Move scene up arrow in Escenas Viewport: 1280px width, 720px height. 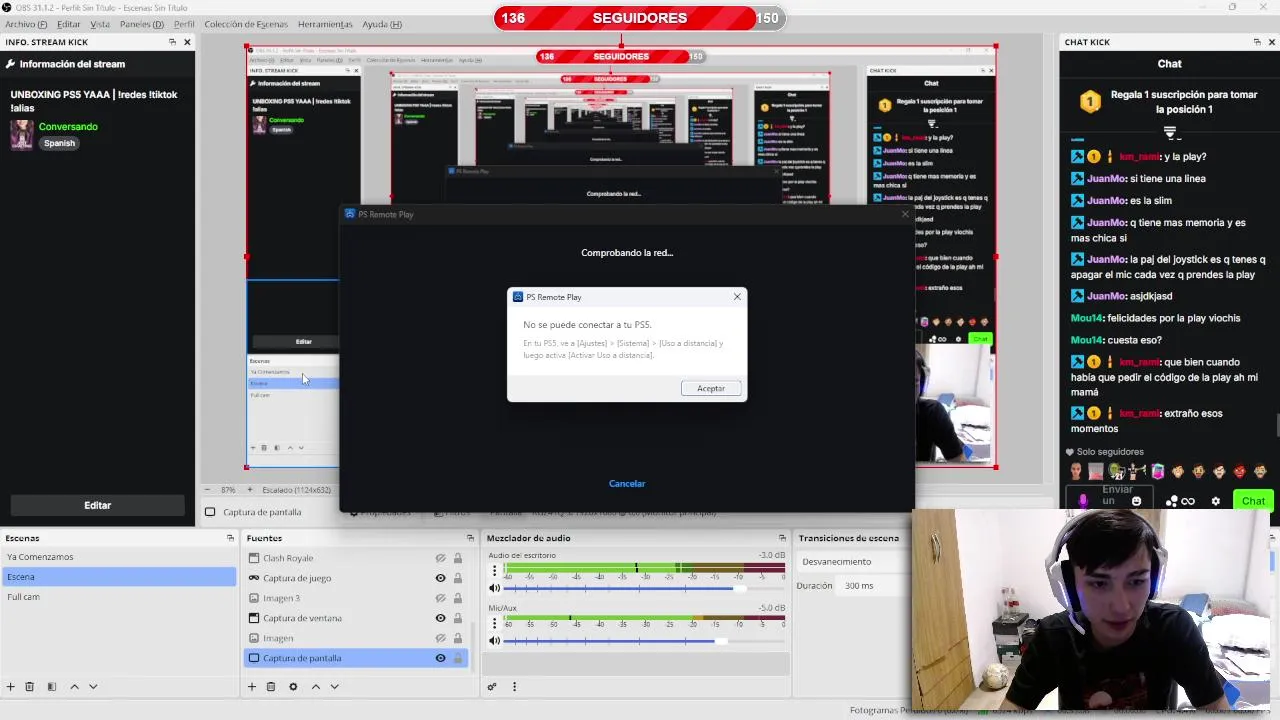coord(74,687)
